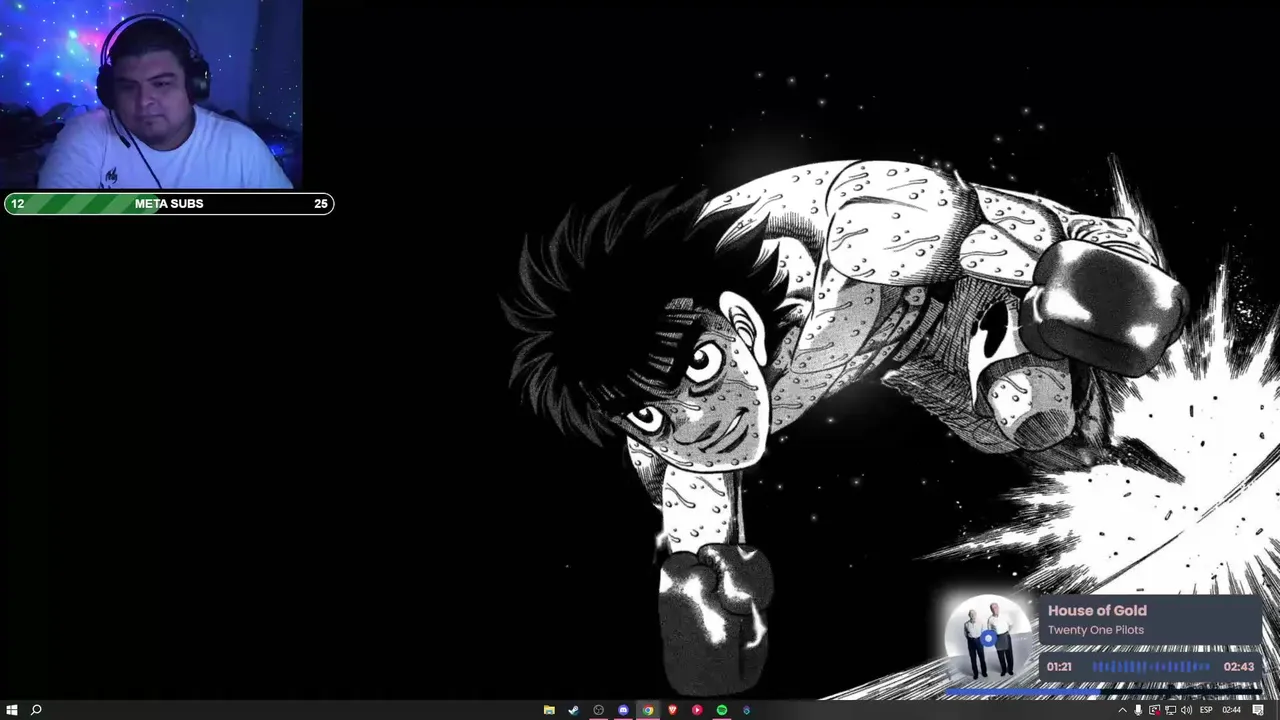Click the total duration 02:43
Screen dimensions: 1280x720
pyautogui.click(x=1238, y=667)
